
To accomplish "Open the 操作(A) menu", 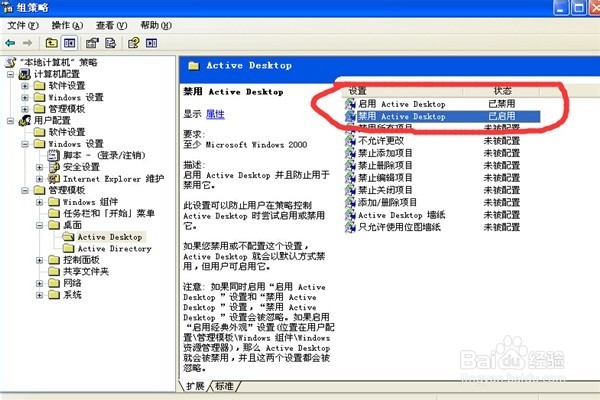I will (x=67, y=26).
